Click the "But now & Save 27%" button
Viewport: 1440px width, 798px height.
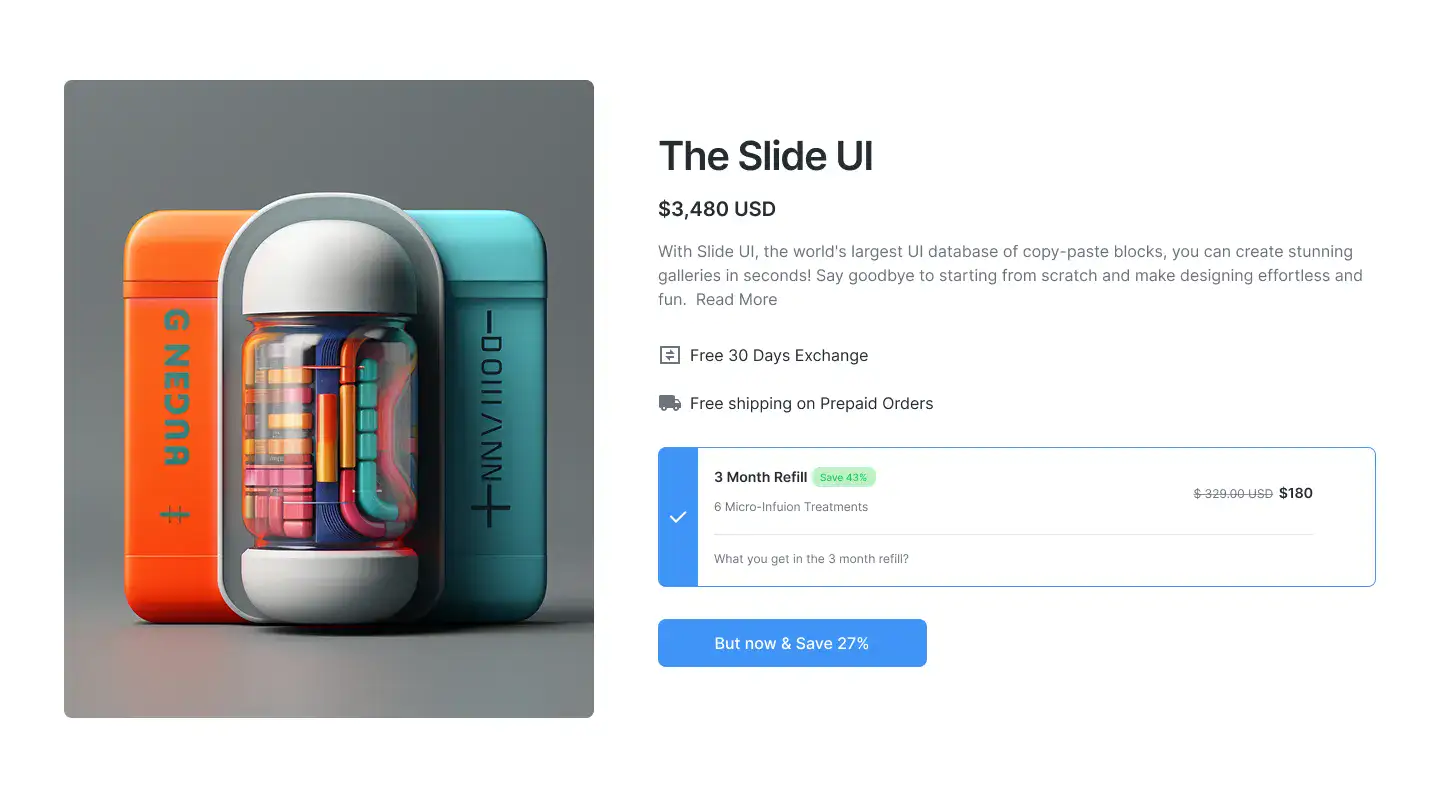[792, 643]
